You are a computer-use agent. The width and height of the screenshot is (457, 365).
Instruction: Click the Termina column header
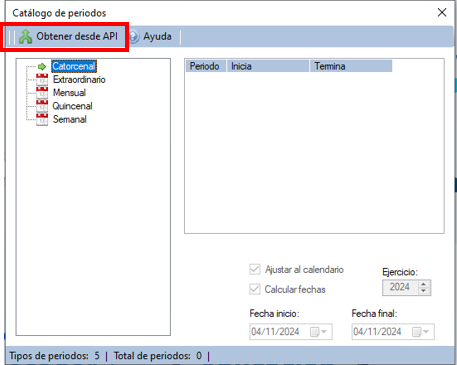click(x=351, y=66)
